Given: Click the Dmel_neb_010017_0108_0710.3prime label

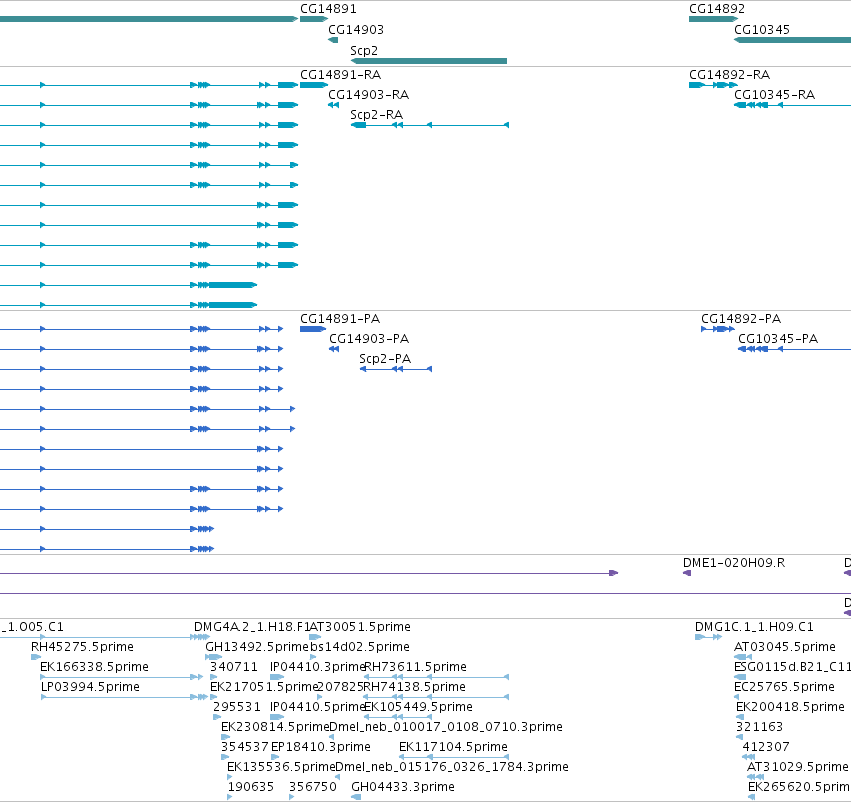Looking at the screenshot, I should tap(446, 727).
